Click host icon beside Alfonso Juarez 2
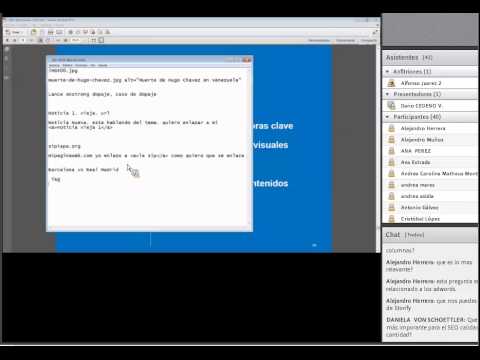The image size is (480, 360). tap(391, 83)
